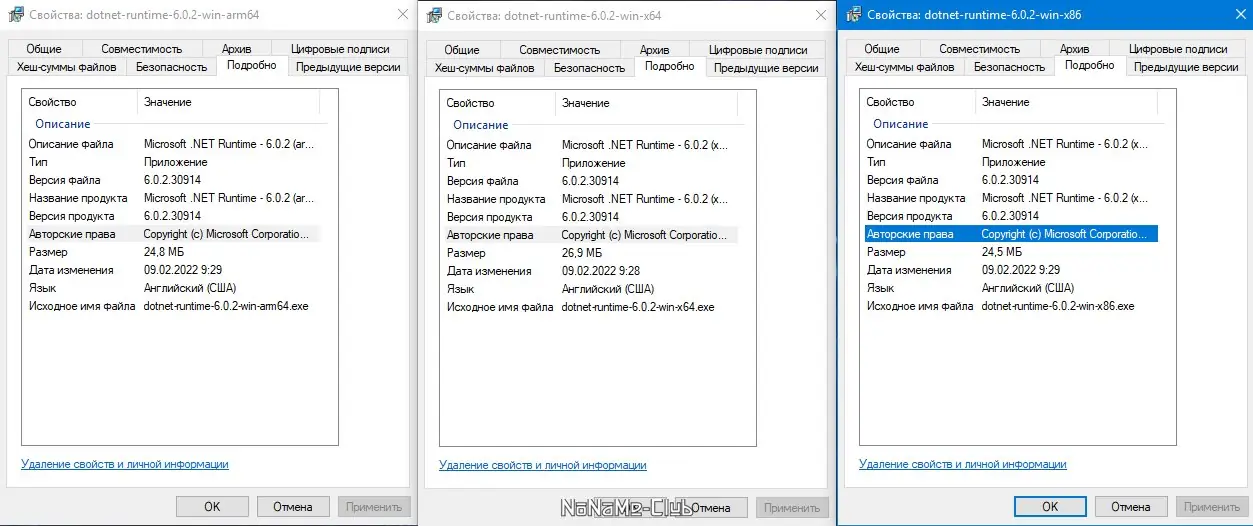Select Авторские права row in arm64 window
Viewport: 1253px width, 526px height.
171,234
